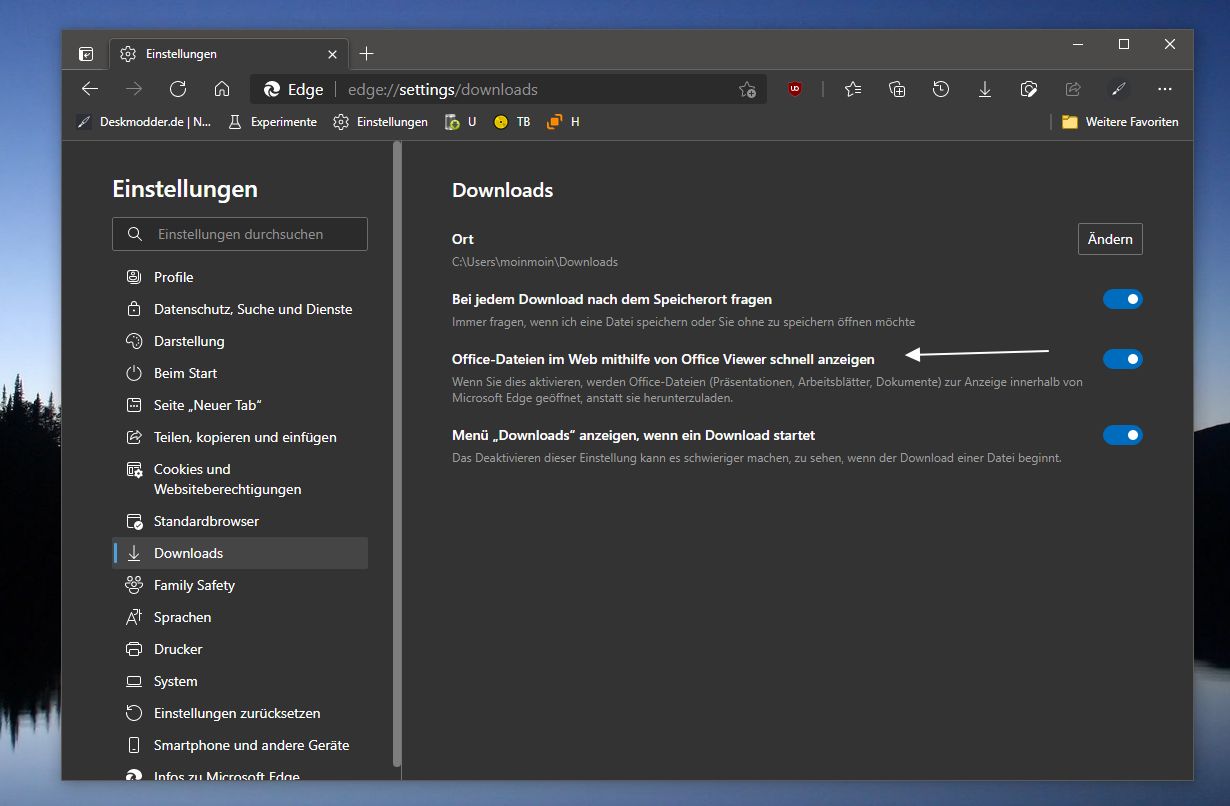Toggle showing Downloads menu when download starts
Screen dimensions: 1230x806
click(x=1122, y=435)
